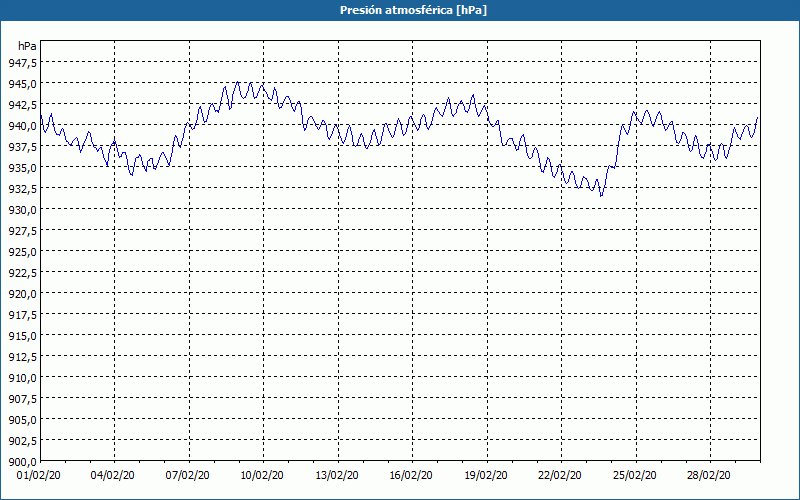
Task: Click the 04/02/20 date label
Action: 113,476
